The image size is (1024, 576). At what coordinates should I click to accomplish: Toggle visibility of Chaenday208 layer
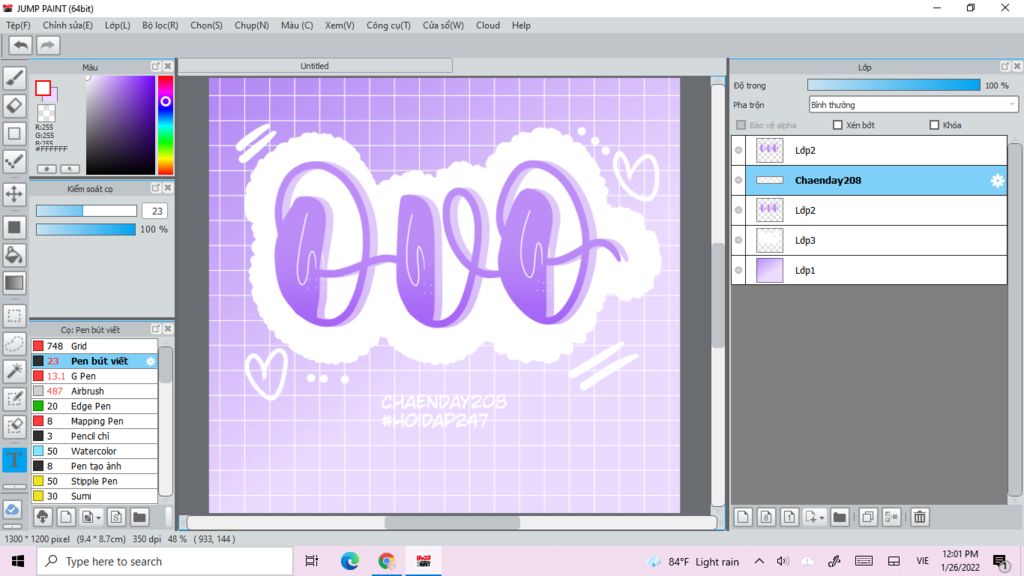point(739,180)
